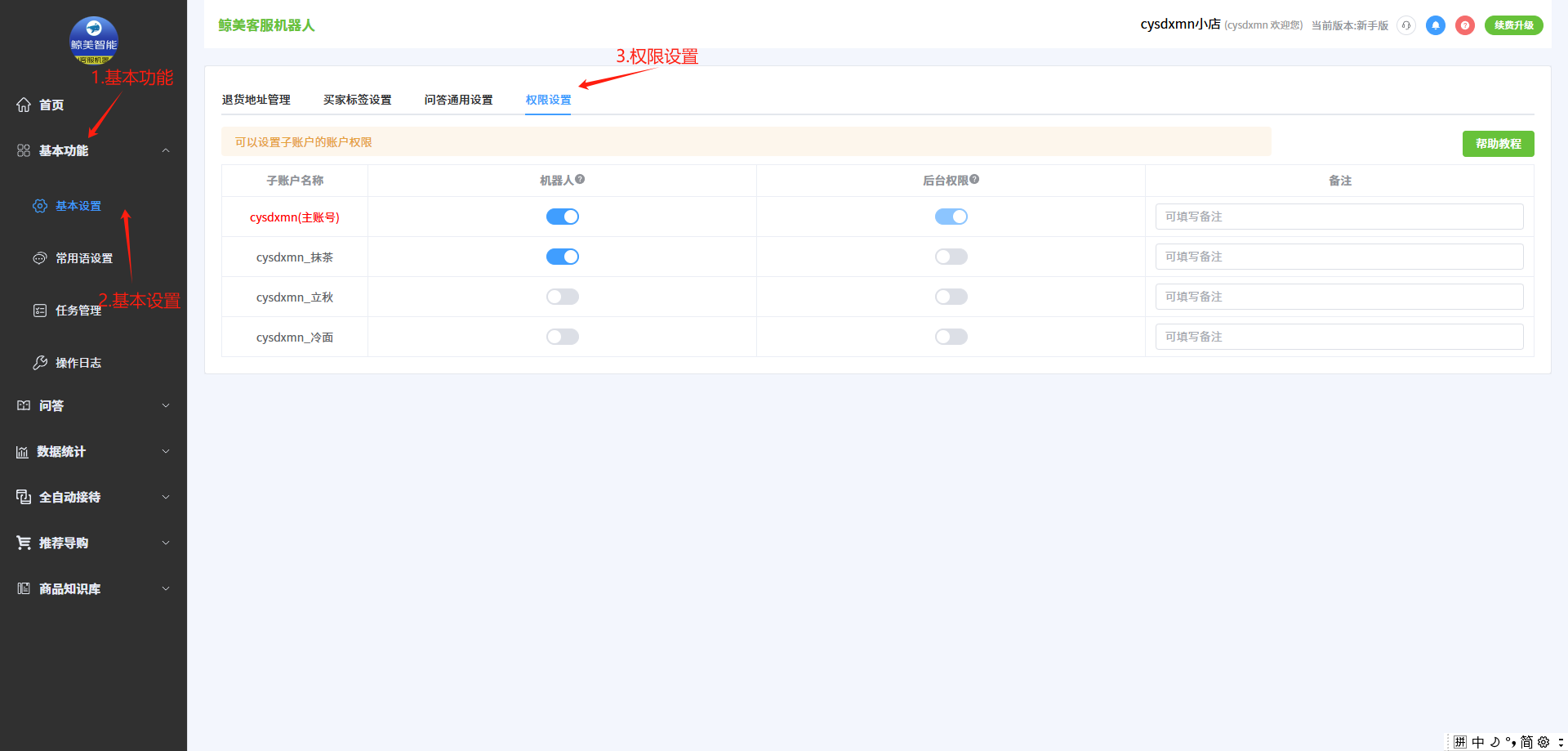
Task: Disable the 机器人 toggle for cysdxmn_抹茶
Action: (562, 257)
